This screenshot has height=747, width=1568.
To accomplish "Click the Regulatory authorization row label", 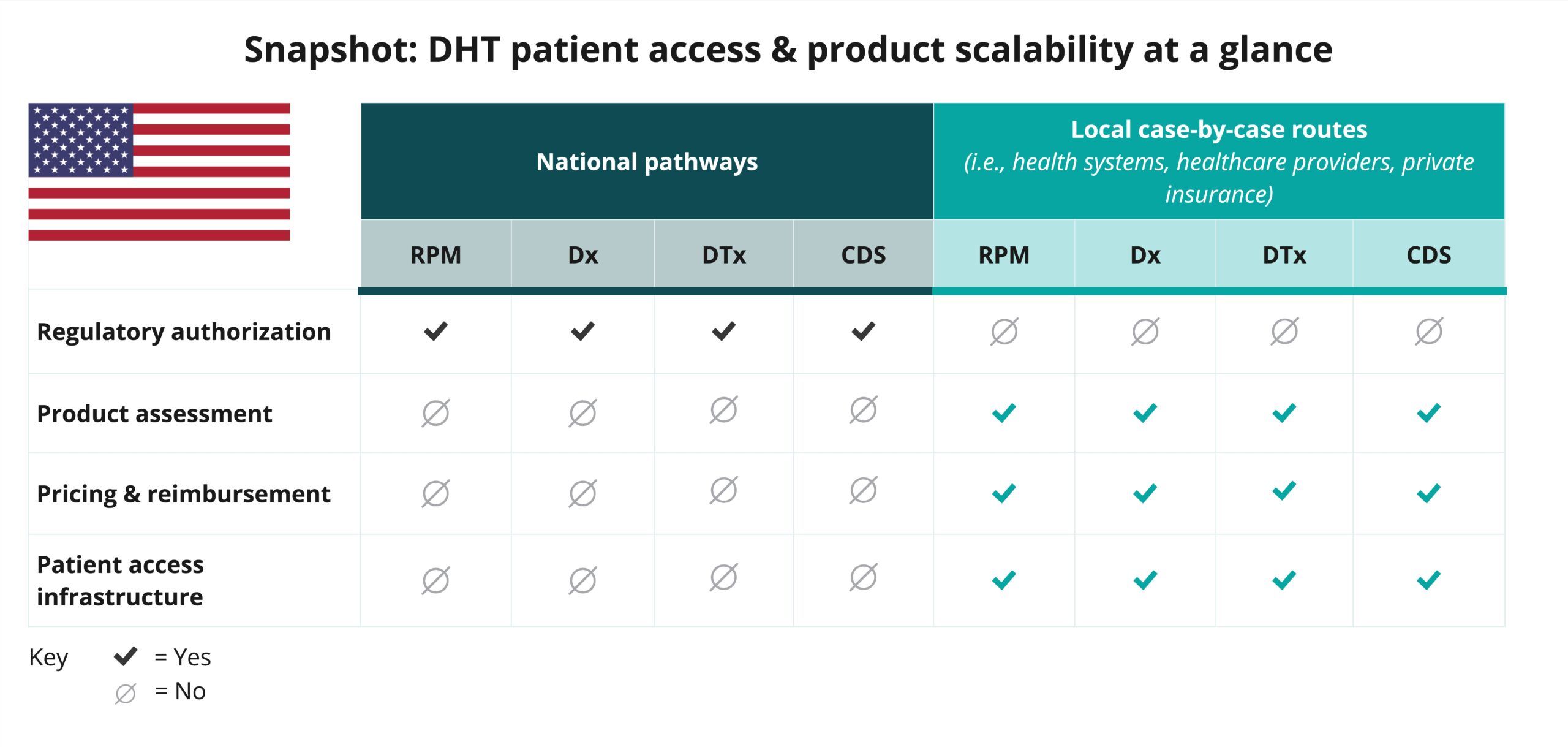I will 184,332.
